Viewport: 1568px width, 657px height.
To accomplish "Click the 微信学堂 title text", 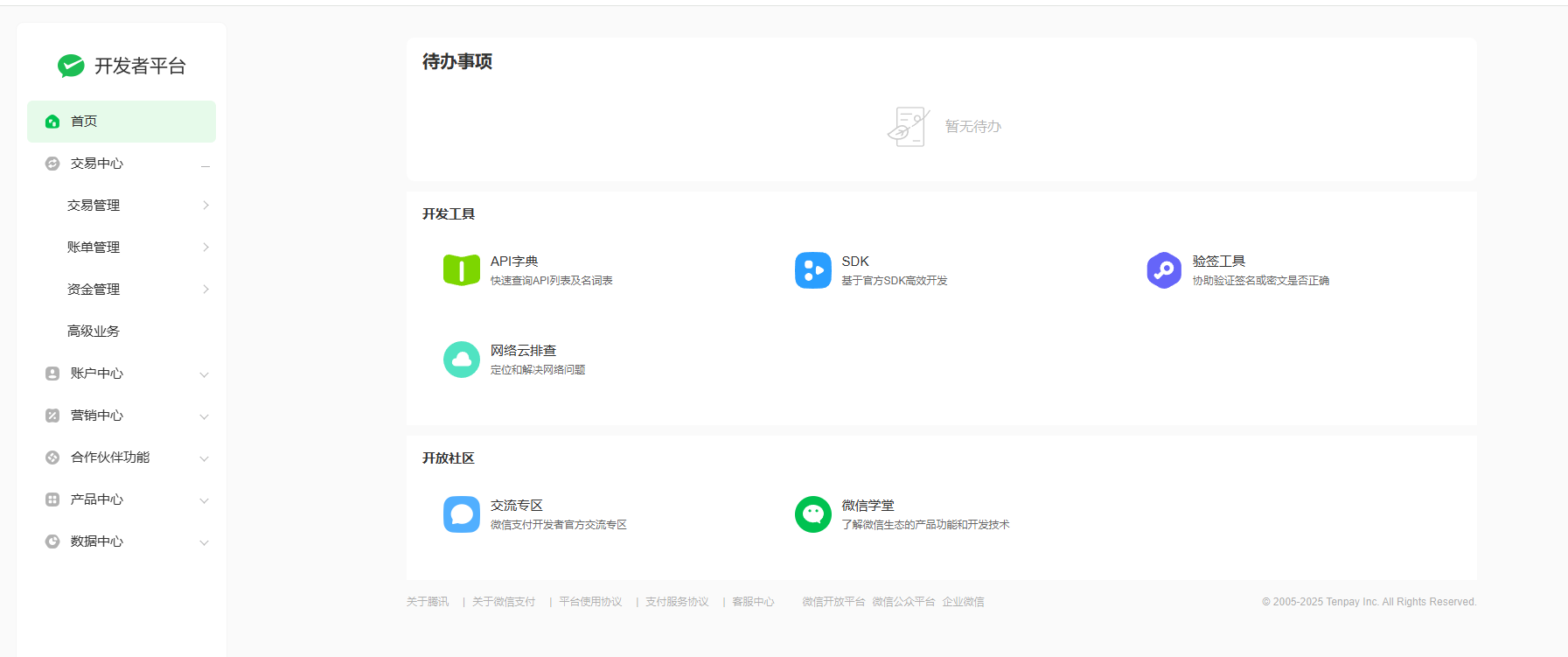I will pos(868,506).
